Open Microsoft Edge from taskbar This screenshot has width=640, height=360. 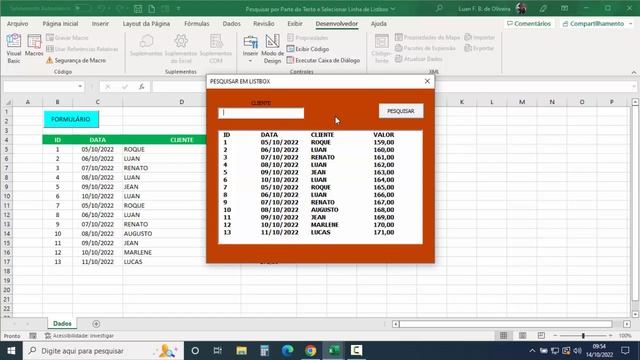pos(287,351)
